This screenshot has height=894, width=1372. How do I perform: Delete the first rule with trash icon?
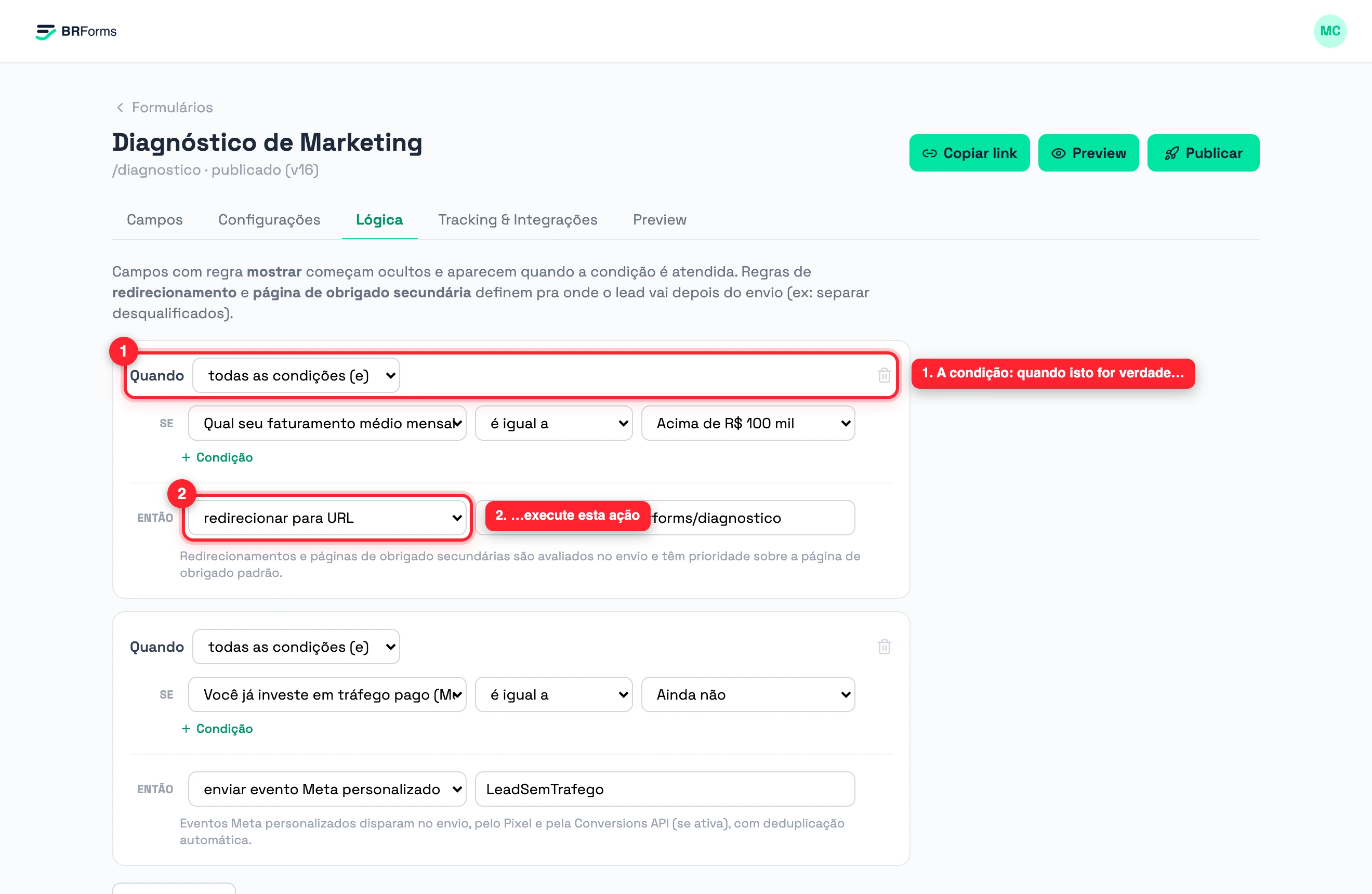pyautogui.click(x=883, y=376)
